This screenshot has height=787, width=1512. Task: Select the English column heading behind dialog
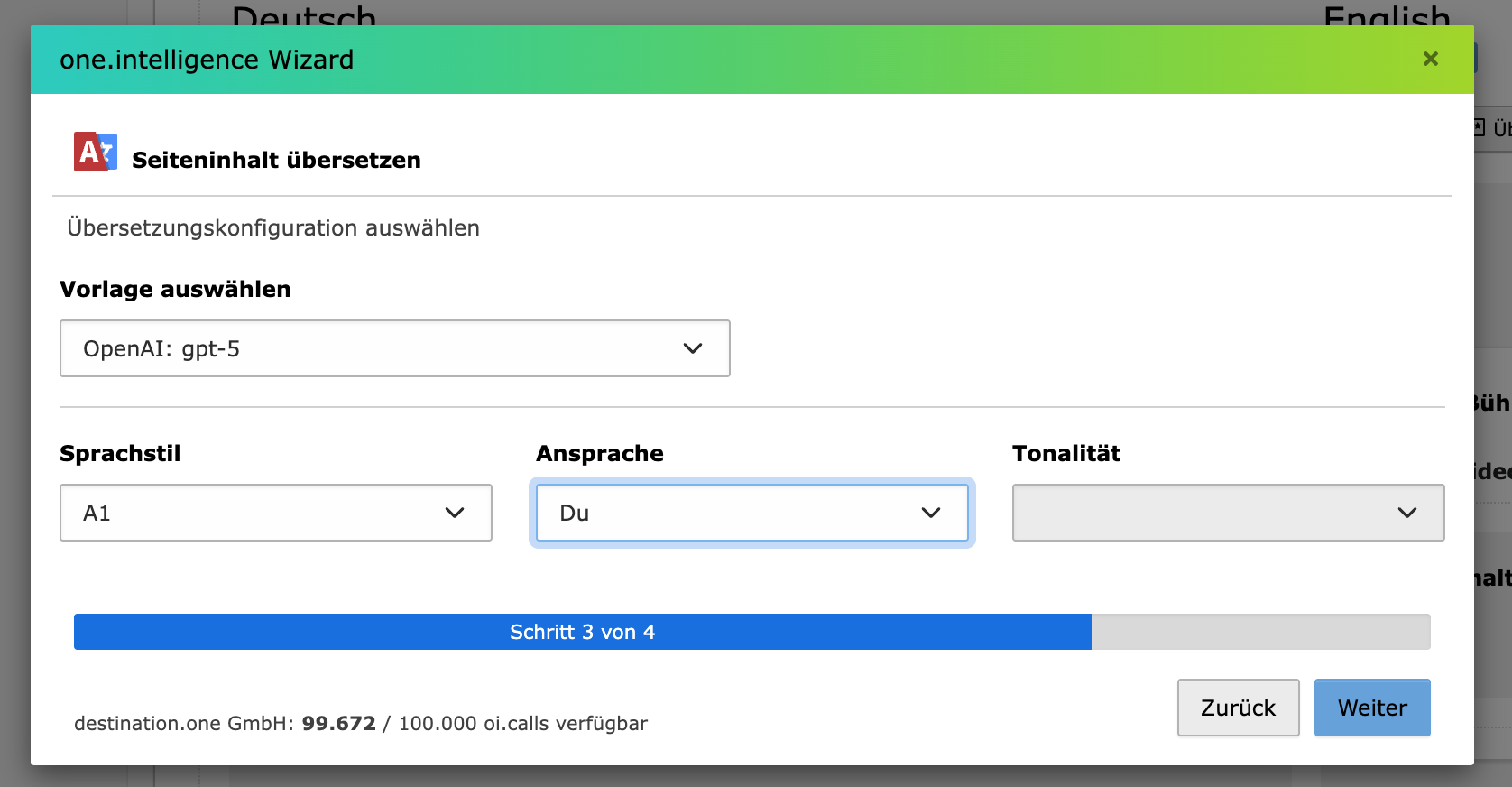[1387, 14]
